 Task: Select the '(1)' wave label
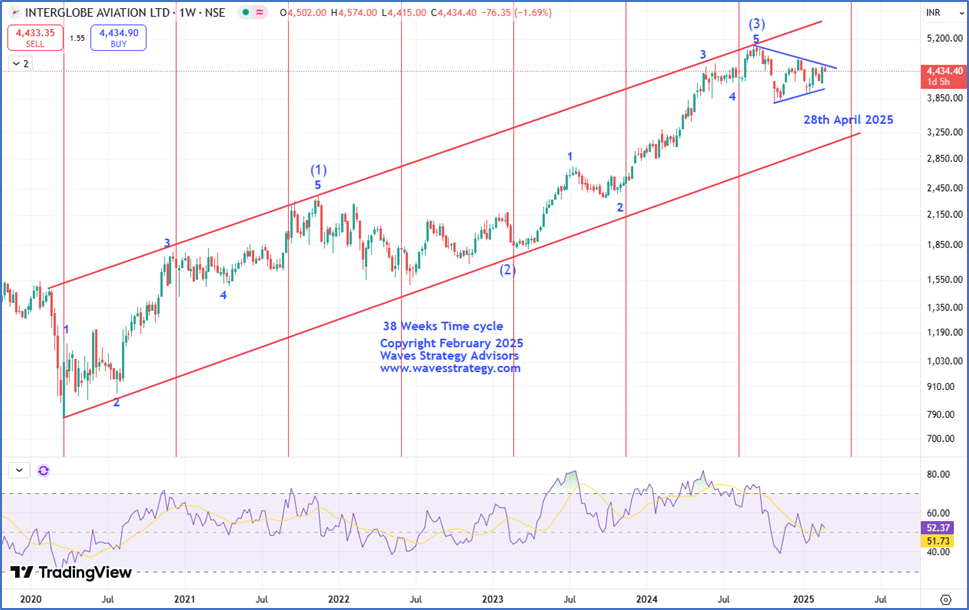(318, 170)
